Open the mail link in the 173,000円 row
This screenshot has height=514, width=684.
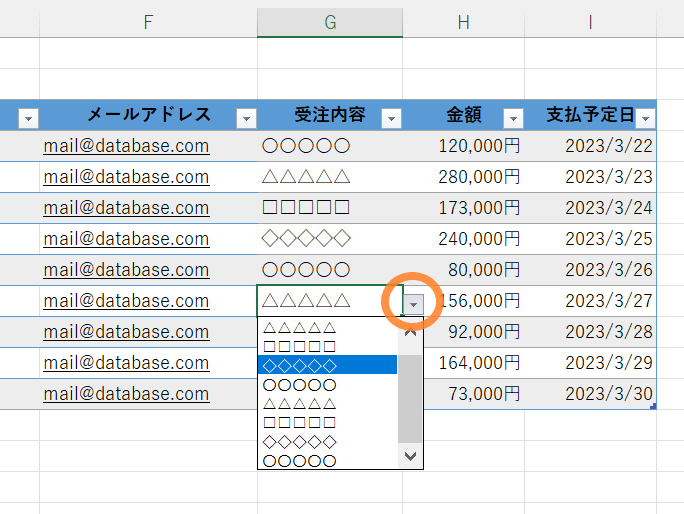126,208
